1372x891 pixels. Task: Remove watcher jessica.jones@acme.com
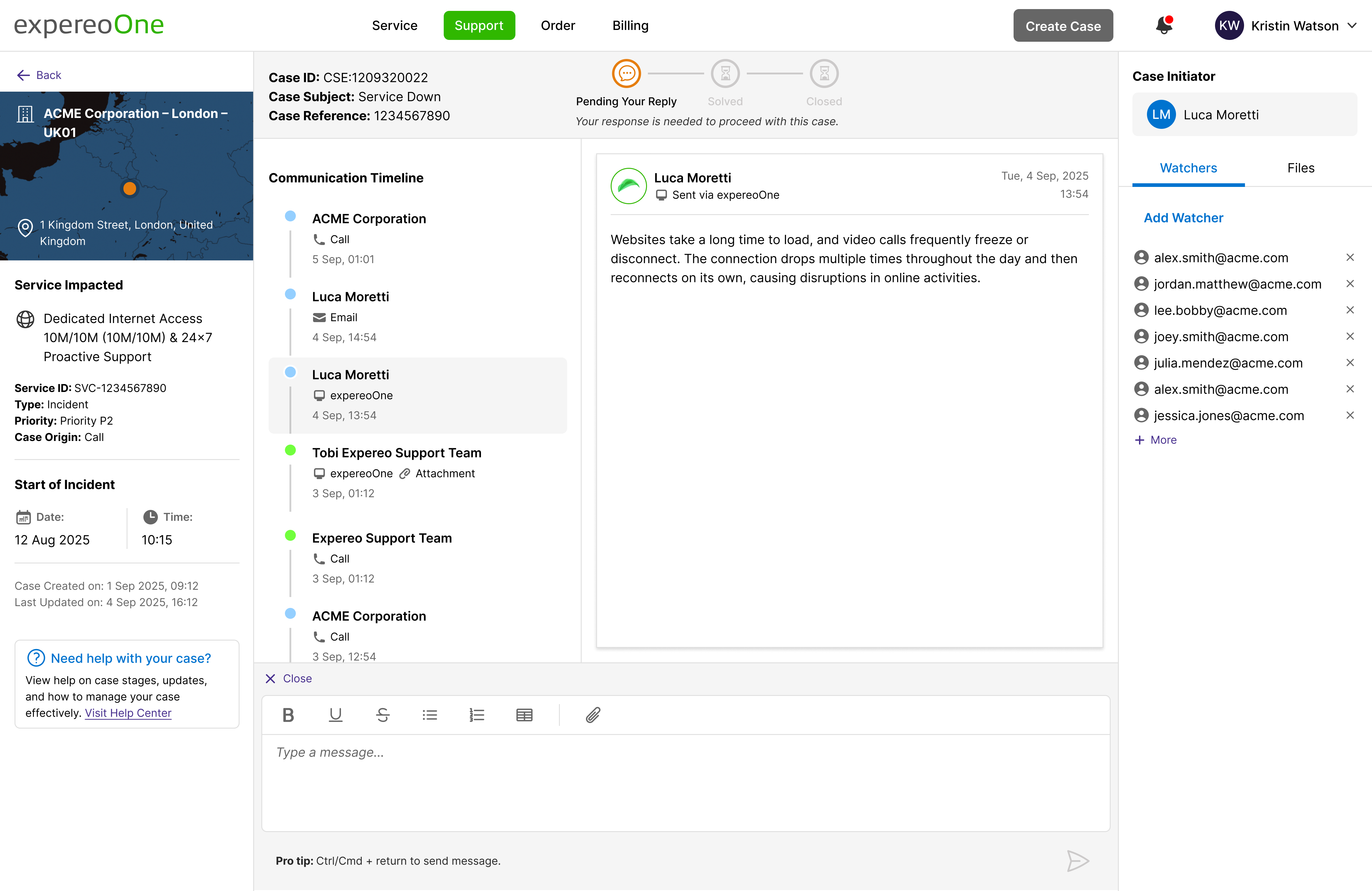click(x=1350, y=416)
